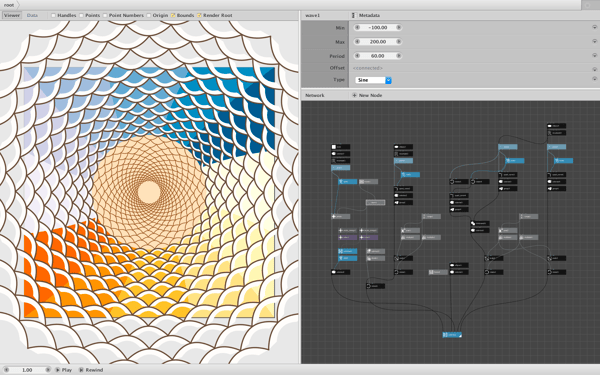Switch to the Data tab

(x=32, y=15)
